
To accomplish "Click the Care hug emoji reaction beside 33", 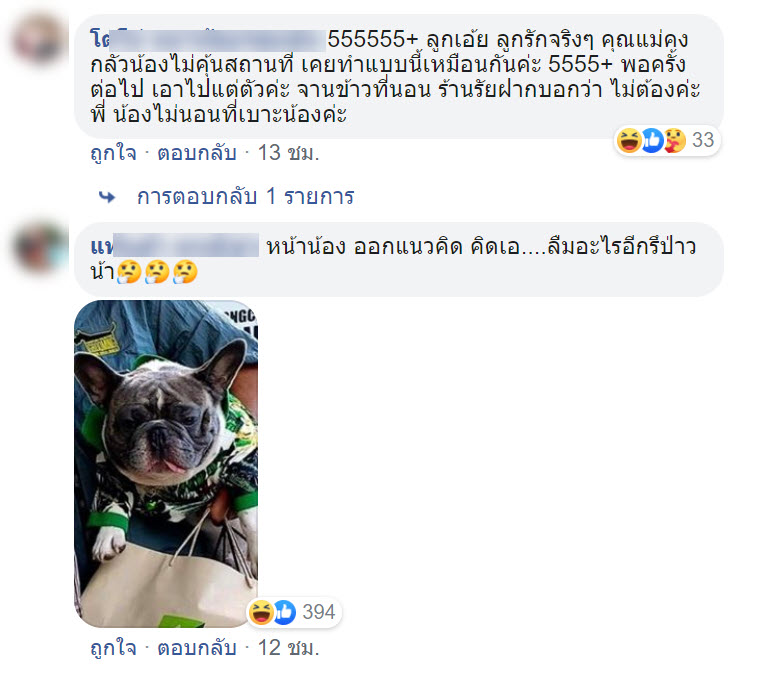I will click(675, 140).
